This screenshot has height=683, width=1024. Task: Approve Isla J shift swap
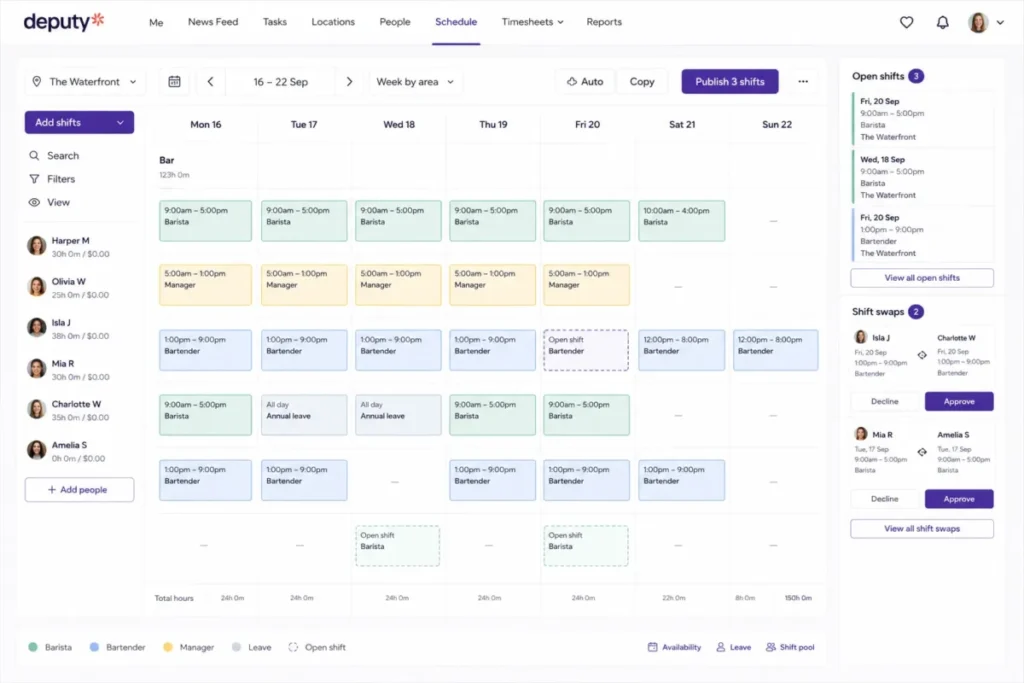(959, 402)
